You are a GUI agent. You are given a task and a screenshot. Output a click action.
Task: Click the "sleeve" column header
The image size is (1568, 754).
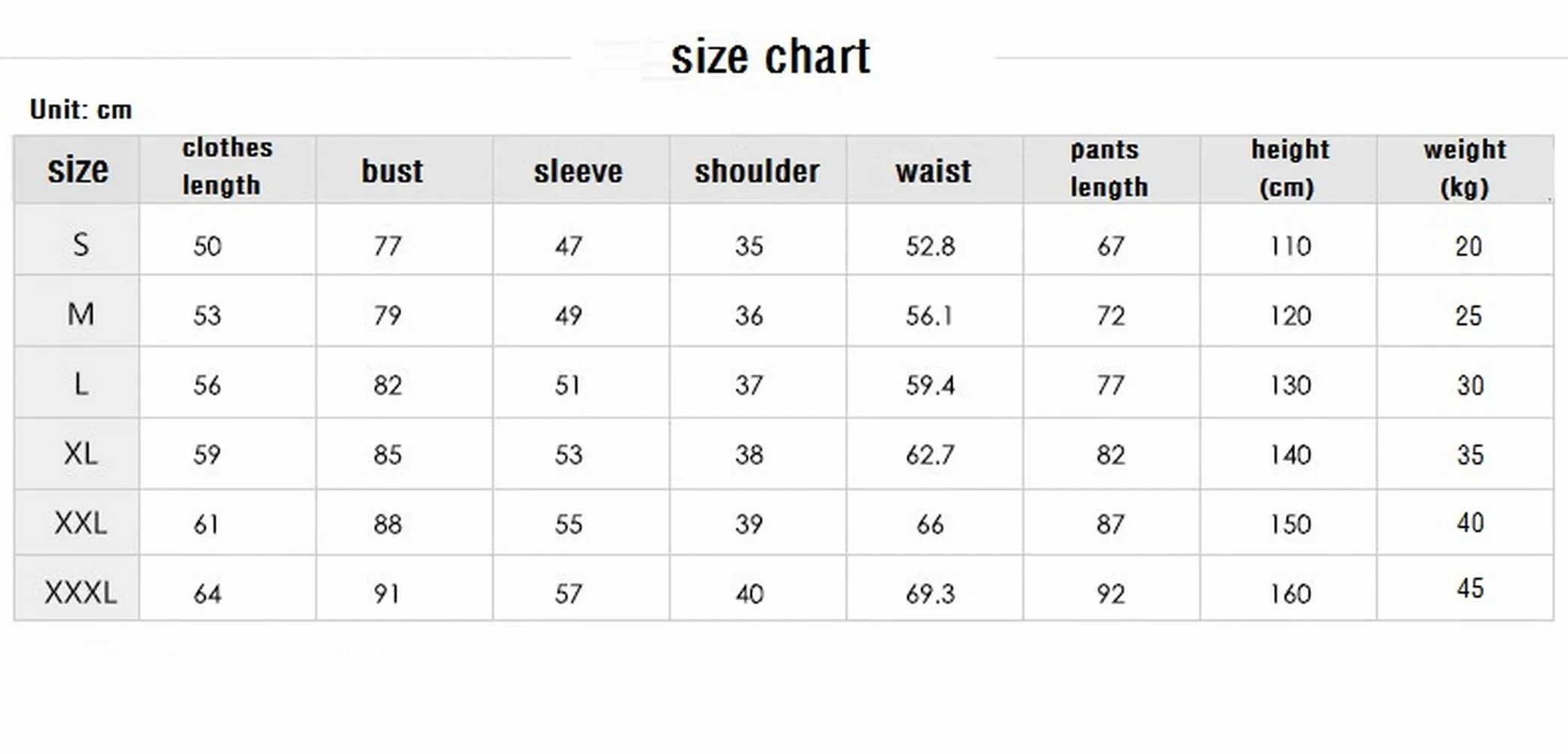pyautogui.click(x=578, y=171)
